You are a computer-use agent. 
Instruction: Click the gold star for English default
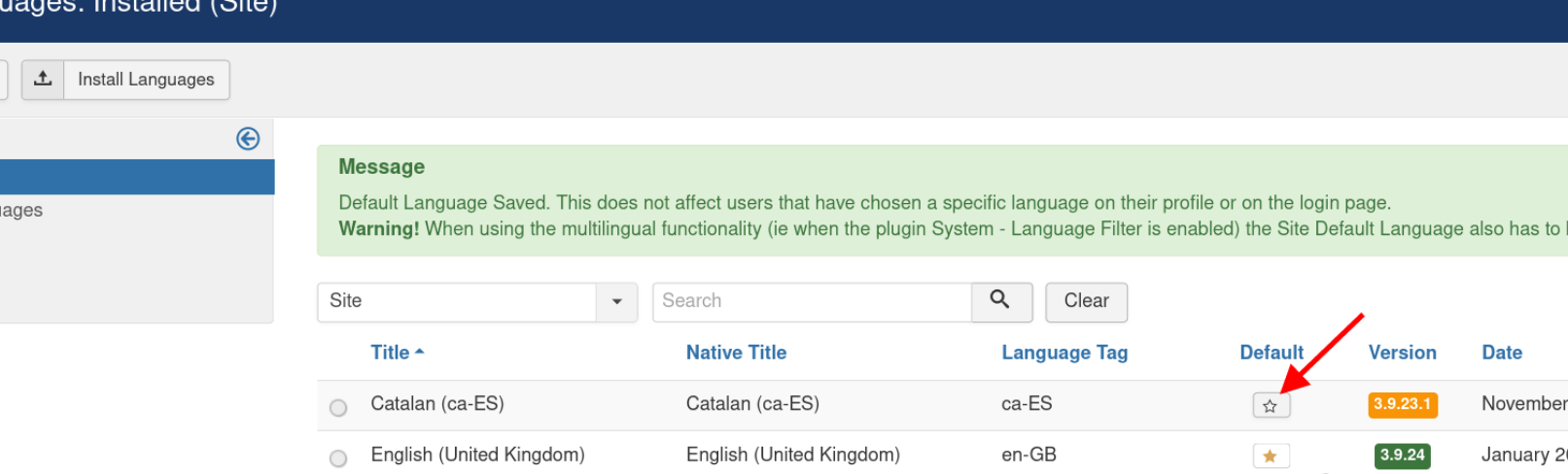coord(1271,456)
